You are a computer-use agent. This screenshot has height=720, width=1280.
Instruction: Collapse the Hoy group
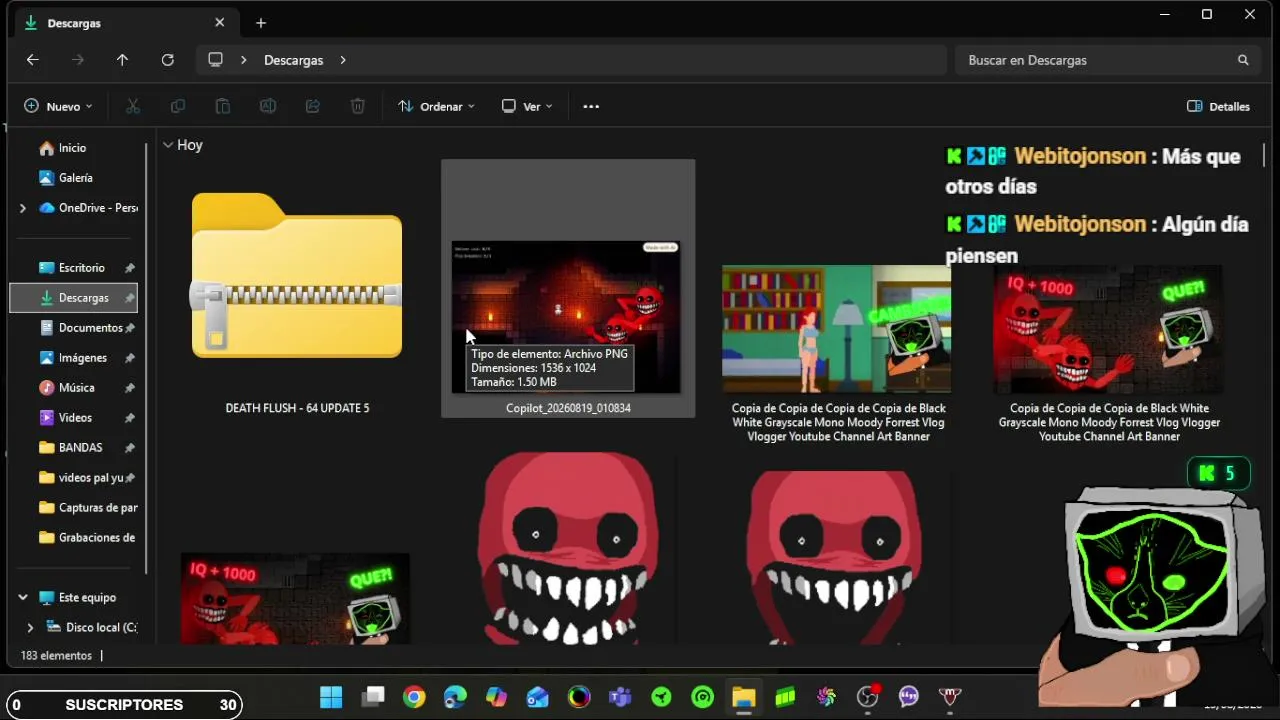[x=168, y=145]
